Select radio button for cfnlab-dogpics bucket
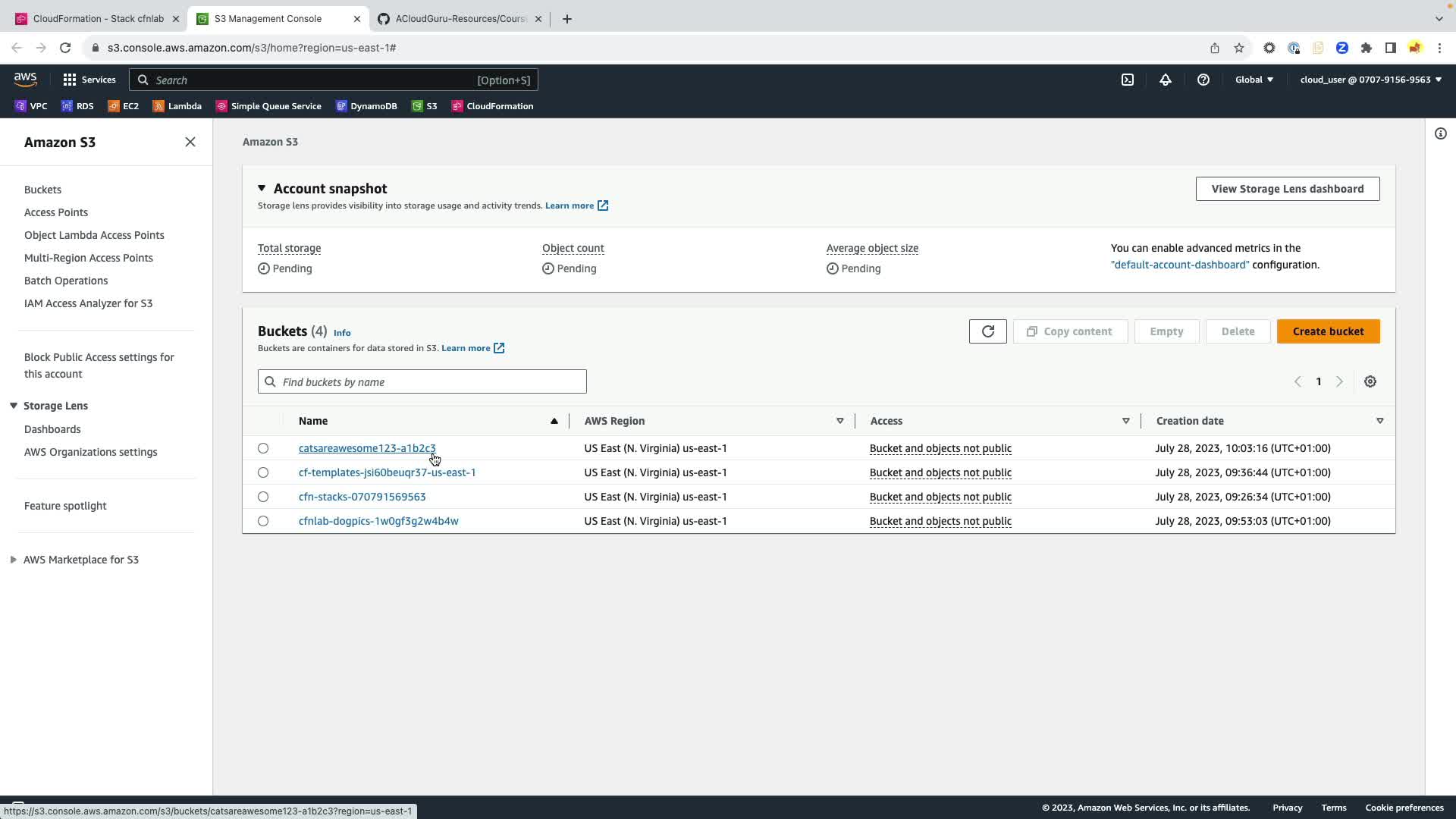 263,521
